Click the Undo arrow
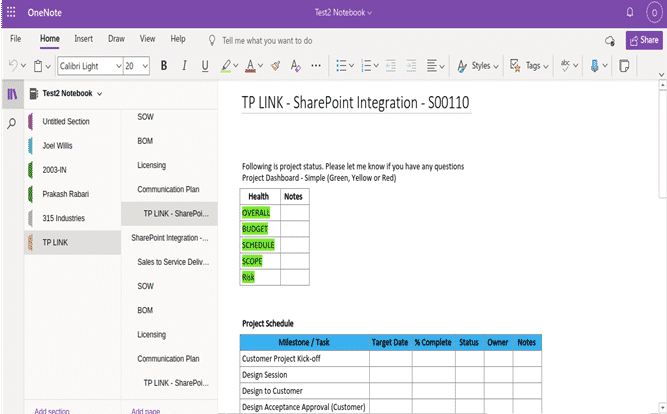This screenshot has height=414, width=667. (x=13, y=66)
